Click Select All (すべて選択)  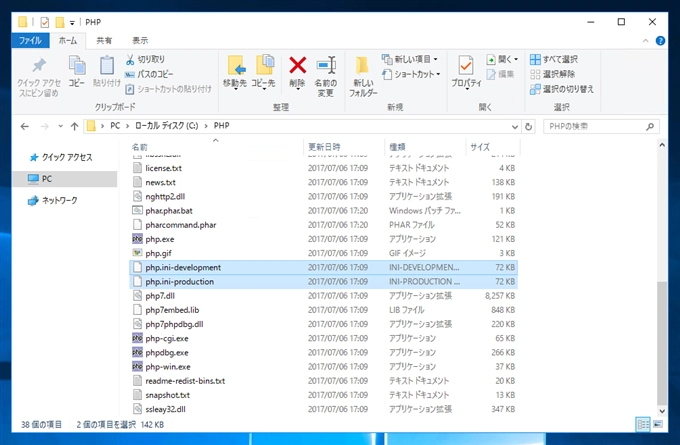(554, 59)
